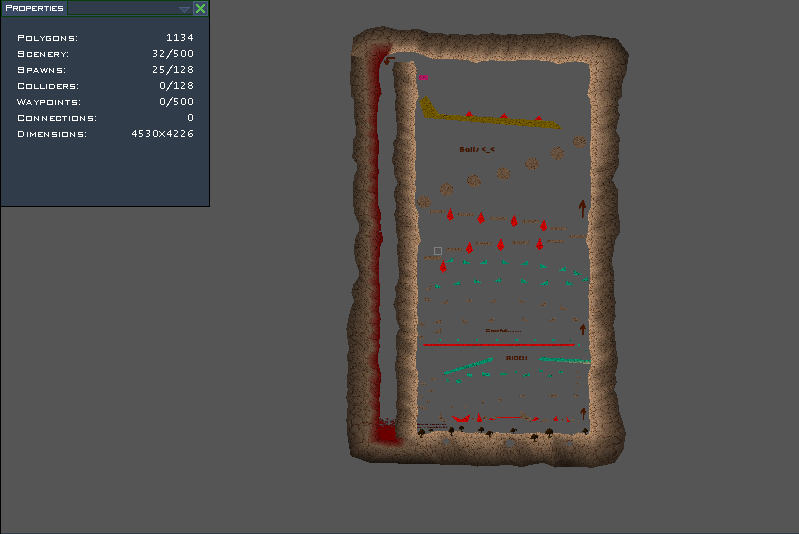
Task: Click the Connections label in Properties
Action: [56, 118]
